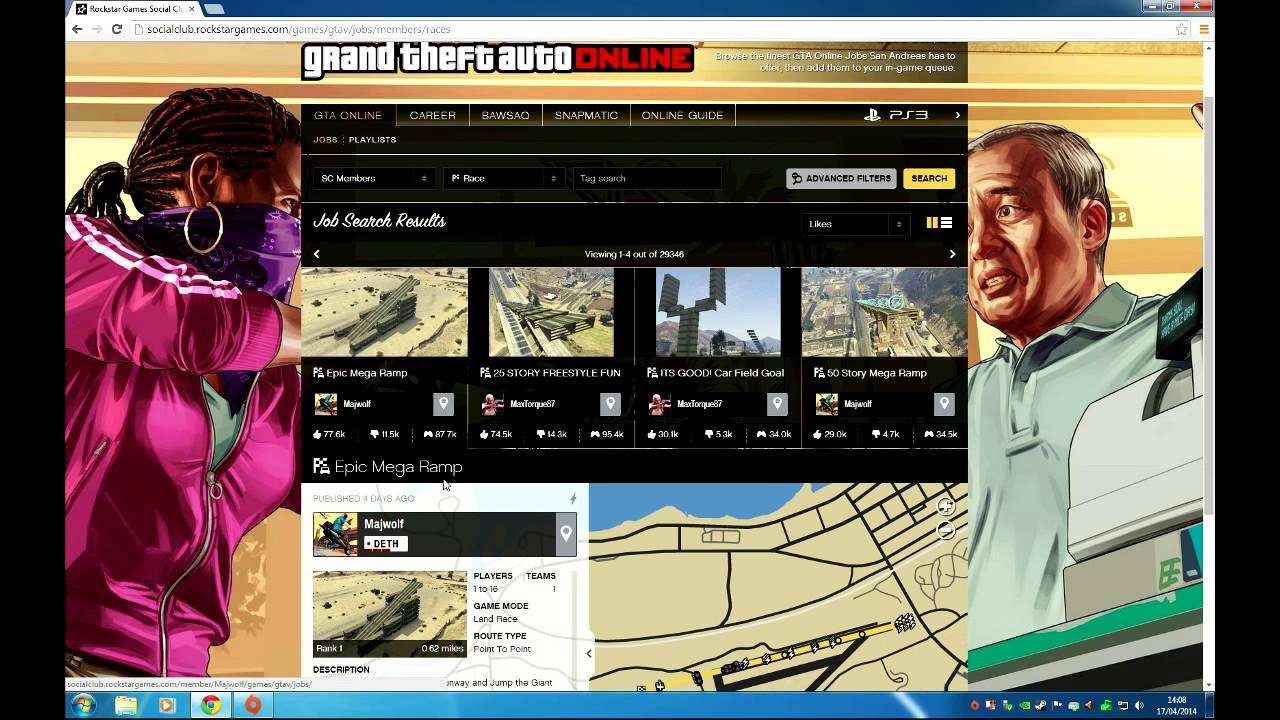Open the Likes sort dropdown
The image size is (1280, 720).
click(855, 224)
